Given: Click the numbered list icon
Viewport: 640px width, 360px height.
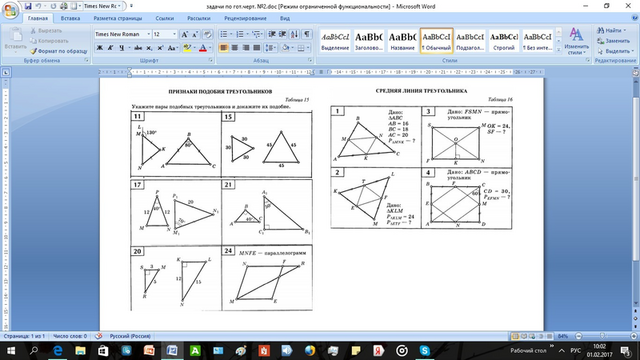Looking at the screenshot, I should point(240,34).
